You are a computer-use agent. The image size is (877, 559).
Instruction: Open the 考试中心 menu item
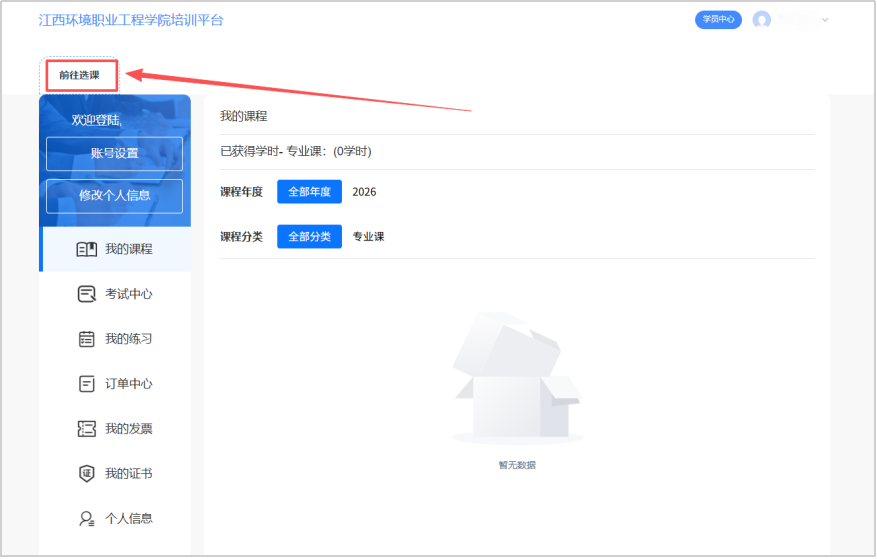[115, 294]
